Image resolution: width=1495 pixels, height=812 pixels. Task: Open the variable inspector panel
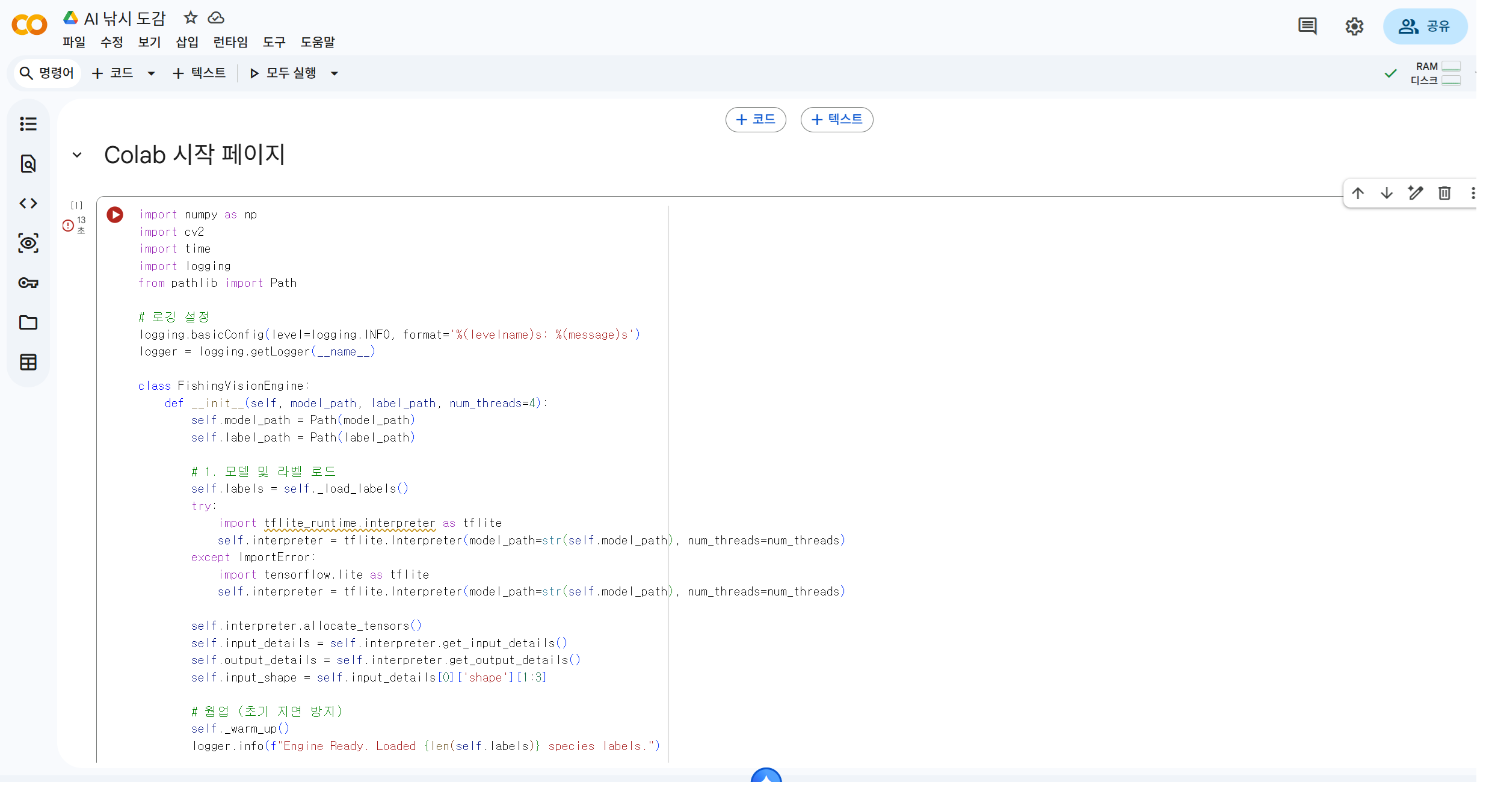(28, 243)
